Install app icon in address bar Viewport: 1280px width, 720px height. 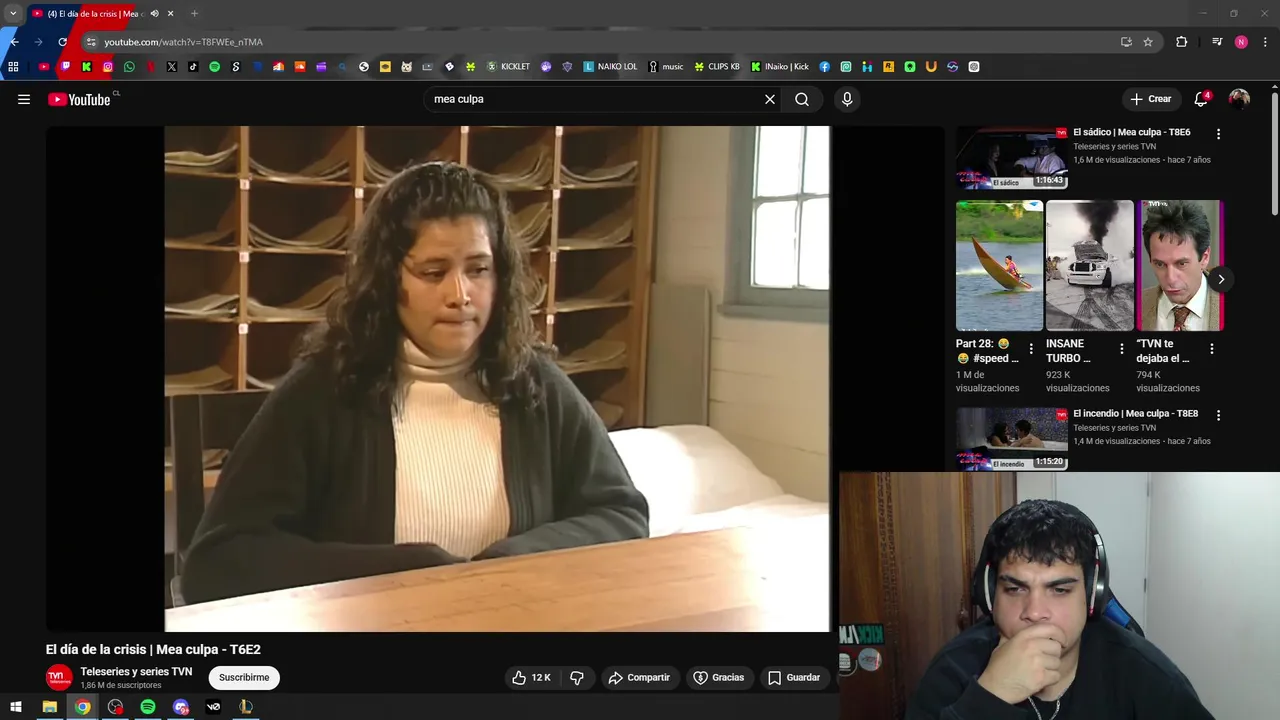click(1126, 42)
